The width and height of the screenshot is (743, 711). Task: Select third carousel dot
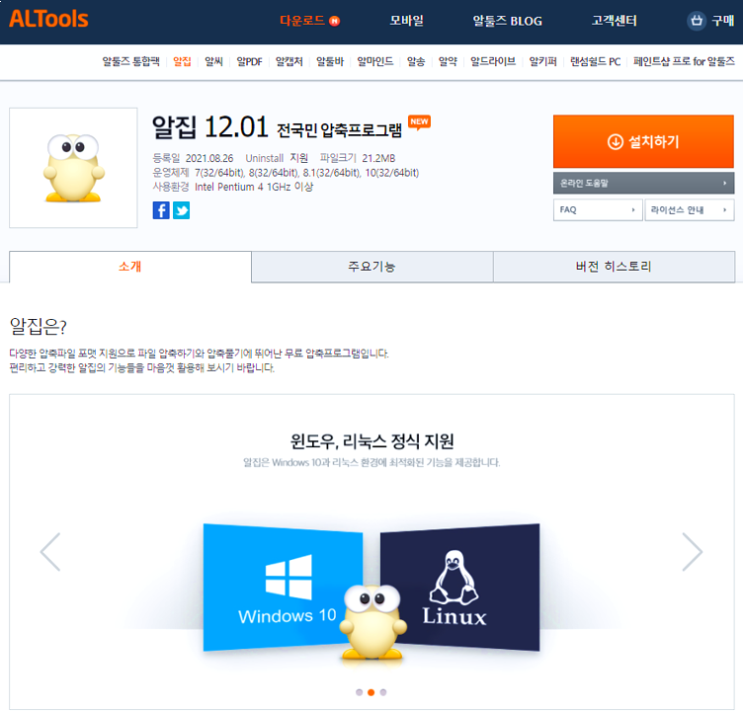click(383, 693)
